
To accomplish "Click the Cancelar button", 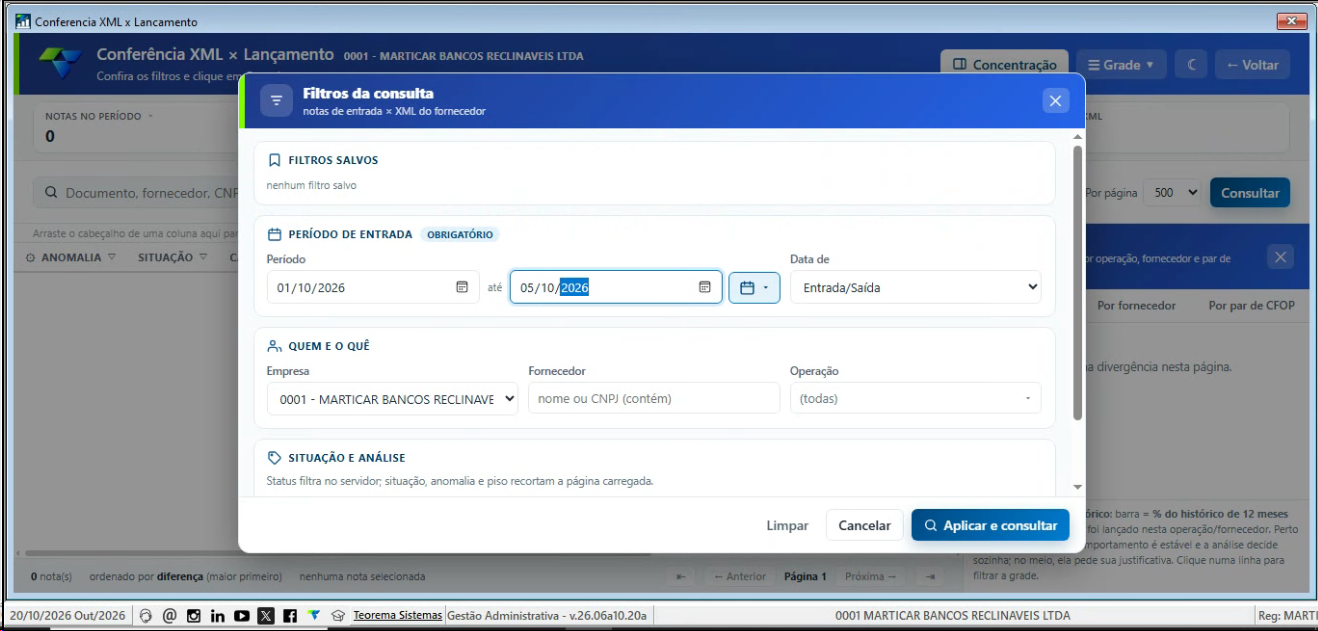I will coord(864,525).
